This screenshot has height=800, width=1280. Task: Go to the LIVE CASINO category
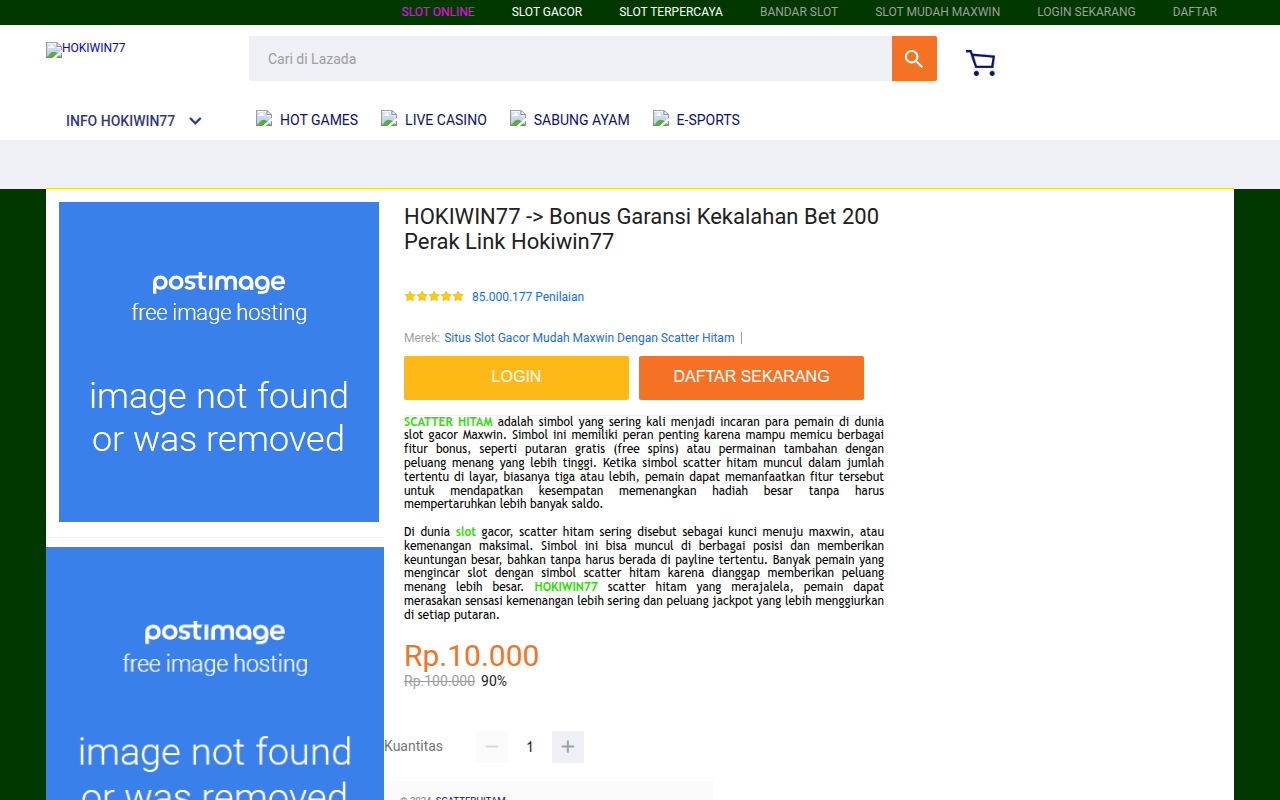446,120
